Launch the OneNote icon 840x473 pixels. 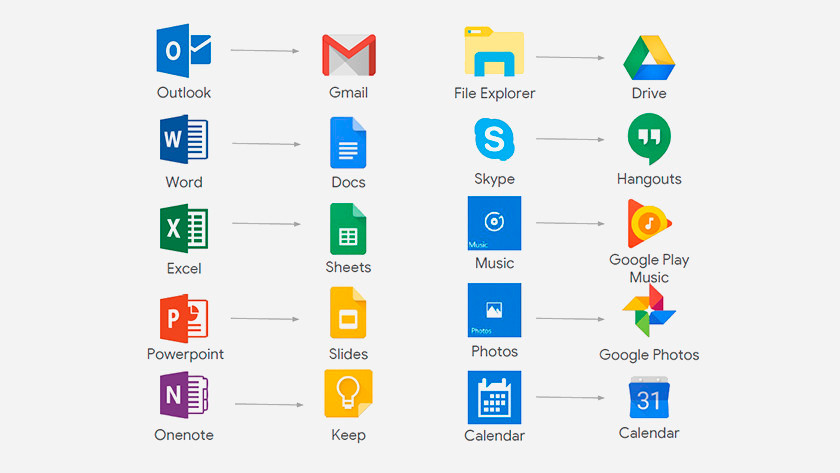[x=183, y=396]
